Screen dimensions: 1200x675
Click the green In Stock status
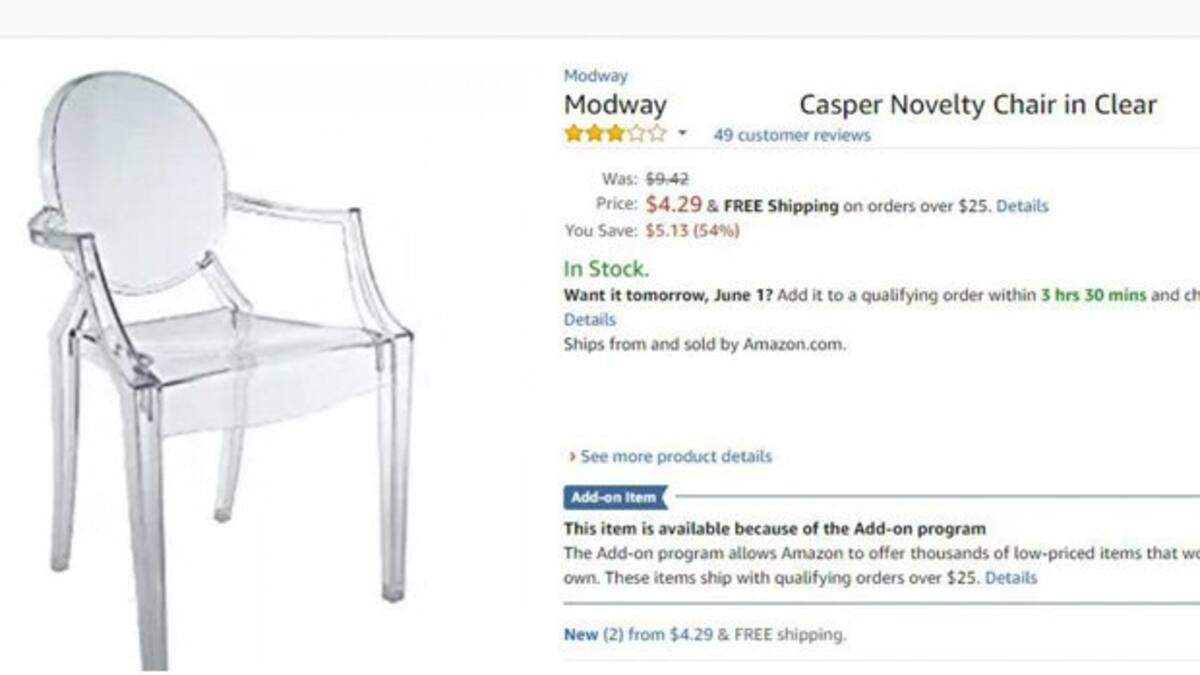pyautogui.click(x=606, y=268)
